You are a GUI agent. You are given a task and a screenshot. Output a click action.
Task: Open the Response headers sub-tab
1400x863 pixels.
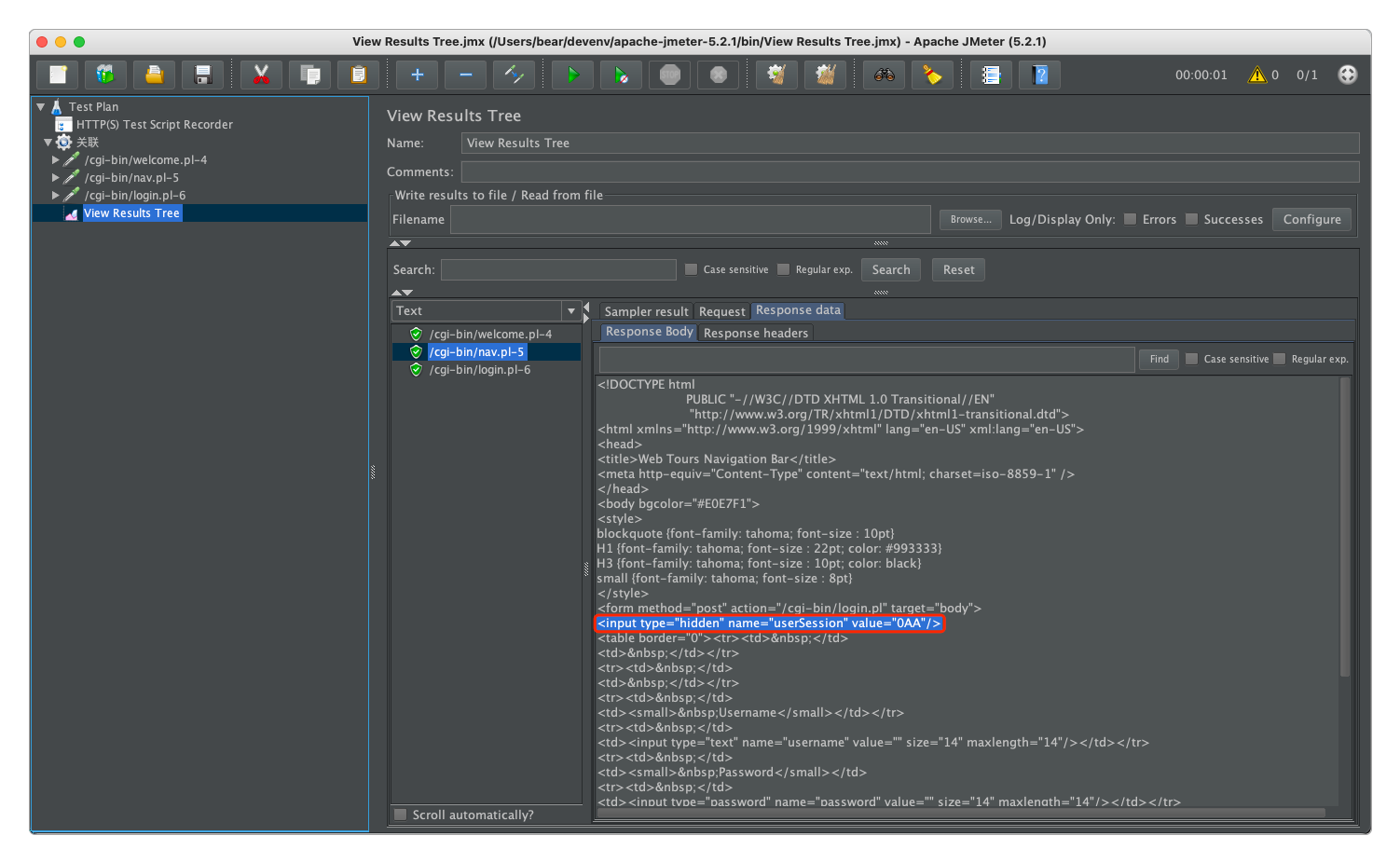pos(756,333)
